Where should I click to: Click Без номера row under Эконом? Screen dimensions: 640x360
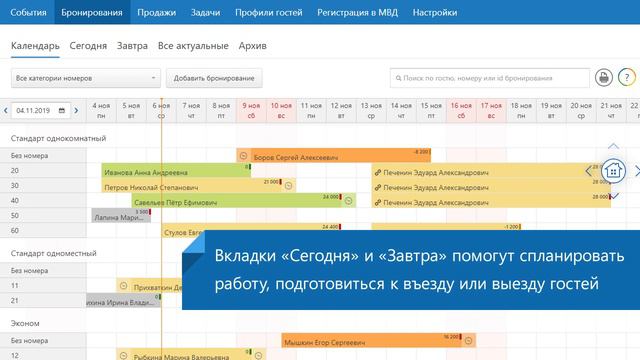(x=43, y=340)
